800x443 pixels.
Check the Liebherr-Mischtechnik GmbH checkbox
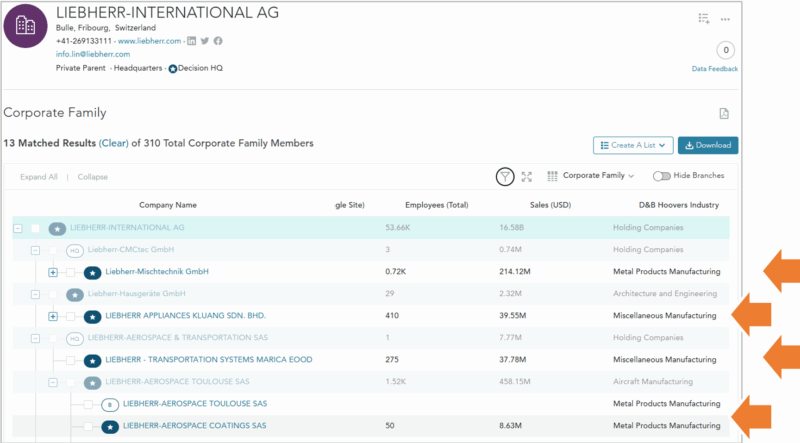(x=71, y=272)
